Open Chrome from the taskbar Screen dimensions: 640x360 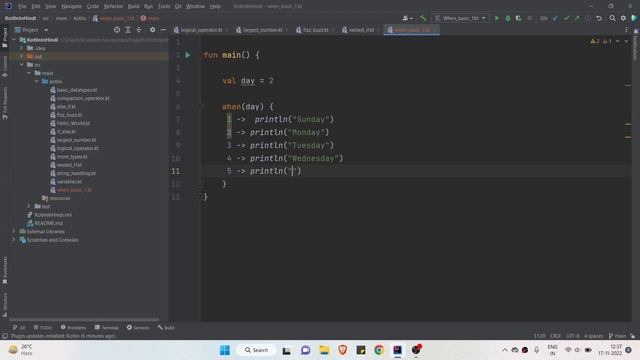379,350
